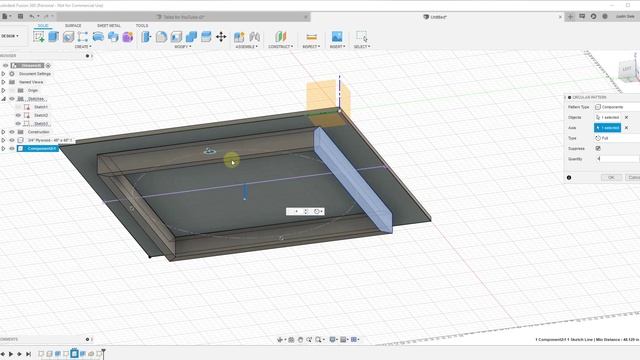Clear the Axis selection

click(627, 128)
